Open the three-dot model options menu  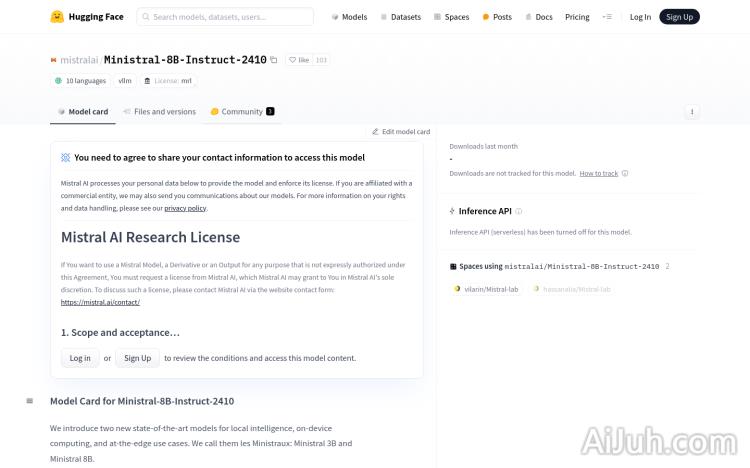(x=691, y=112)
